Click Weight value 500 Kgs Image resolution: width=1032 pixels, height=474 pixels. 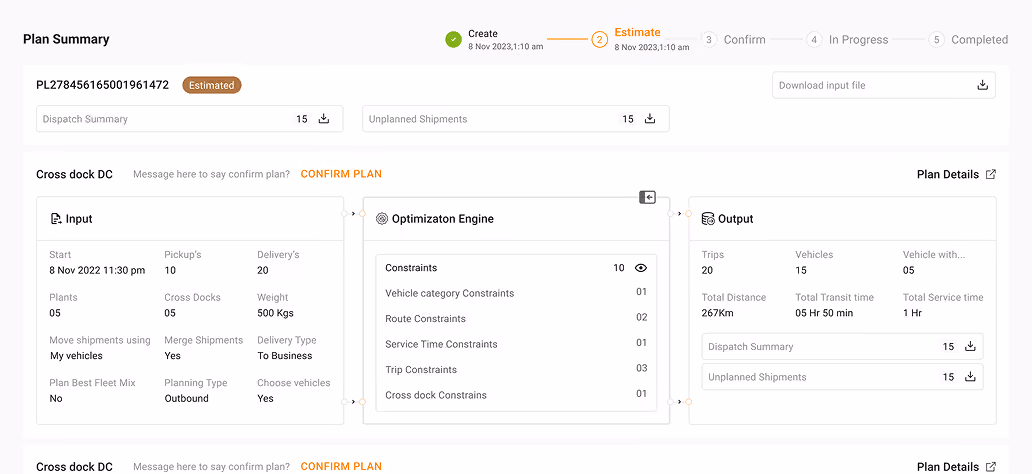tap(275, 313)
